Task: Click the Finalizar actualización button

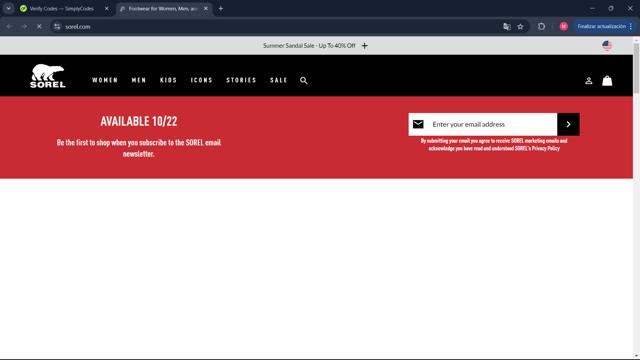Action: click(x=601, y=26)
